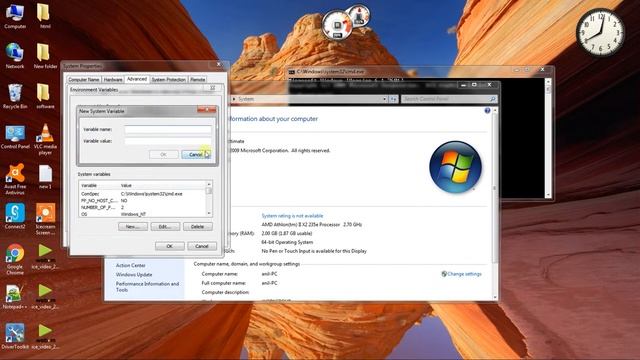Open Action Center link
640x360 pixels.
[131, 265]
